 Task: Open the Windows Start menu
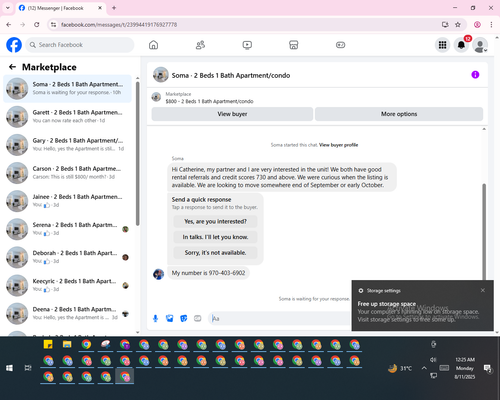click(9, 368)
